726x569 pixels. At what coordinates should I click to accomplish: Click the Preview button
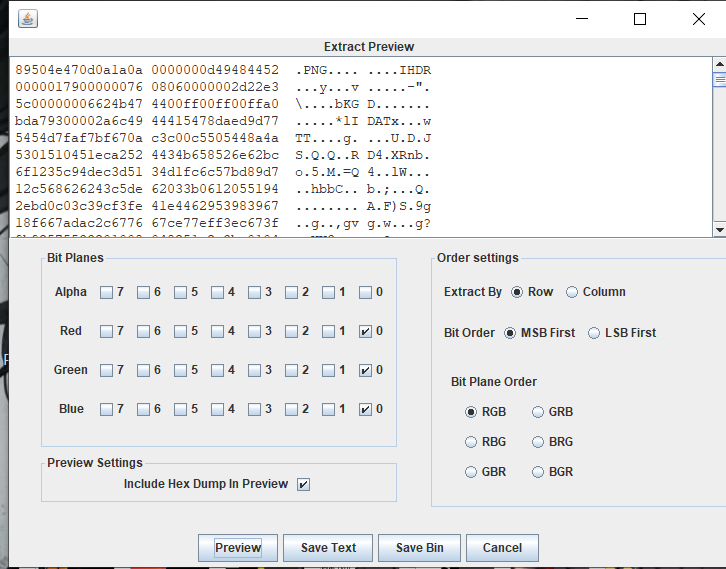click(x=238, y=548)
